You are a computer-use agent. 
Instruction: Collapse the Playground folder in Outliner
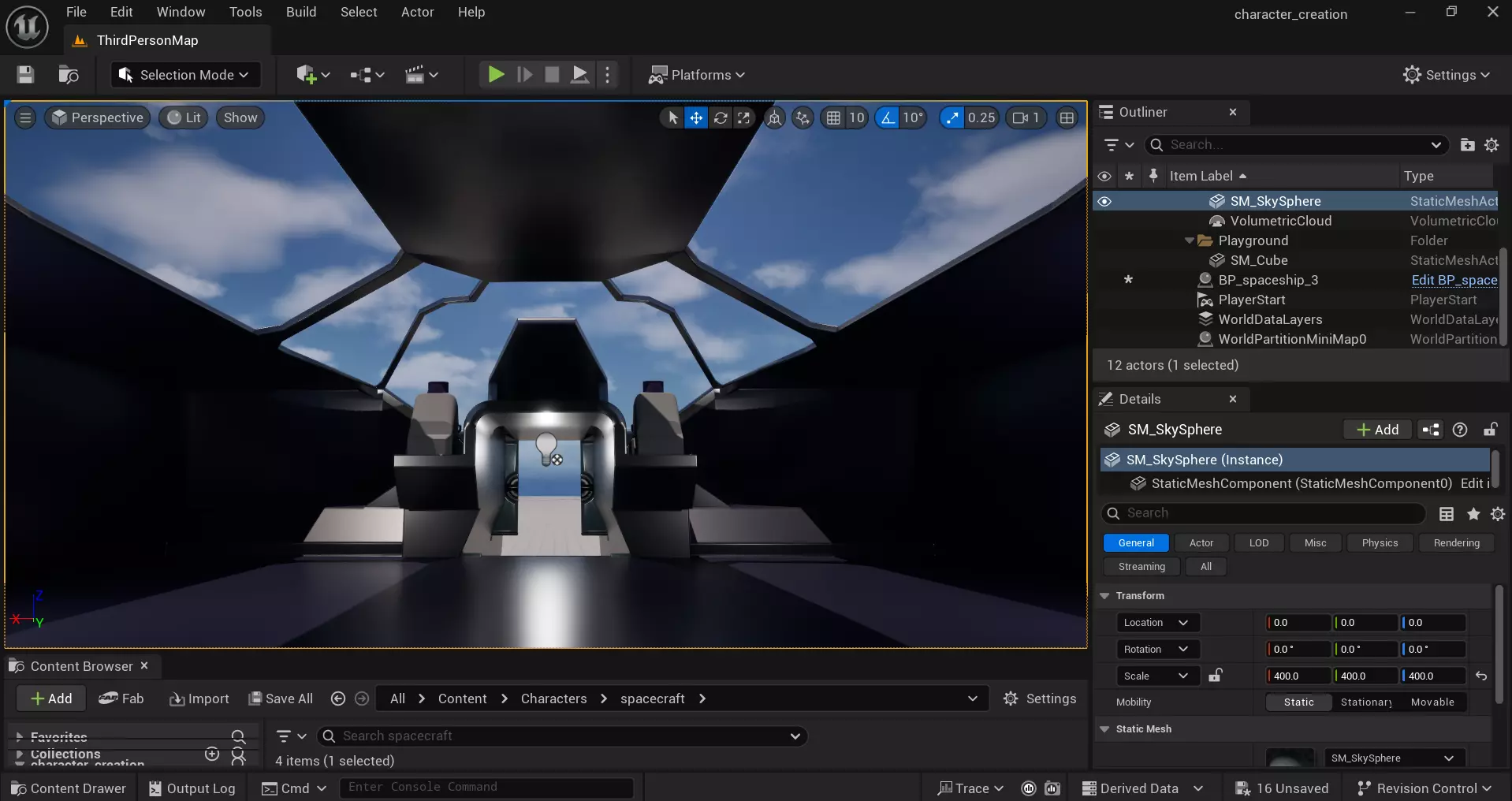tap(1189, 240)
